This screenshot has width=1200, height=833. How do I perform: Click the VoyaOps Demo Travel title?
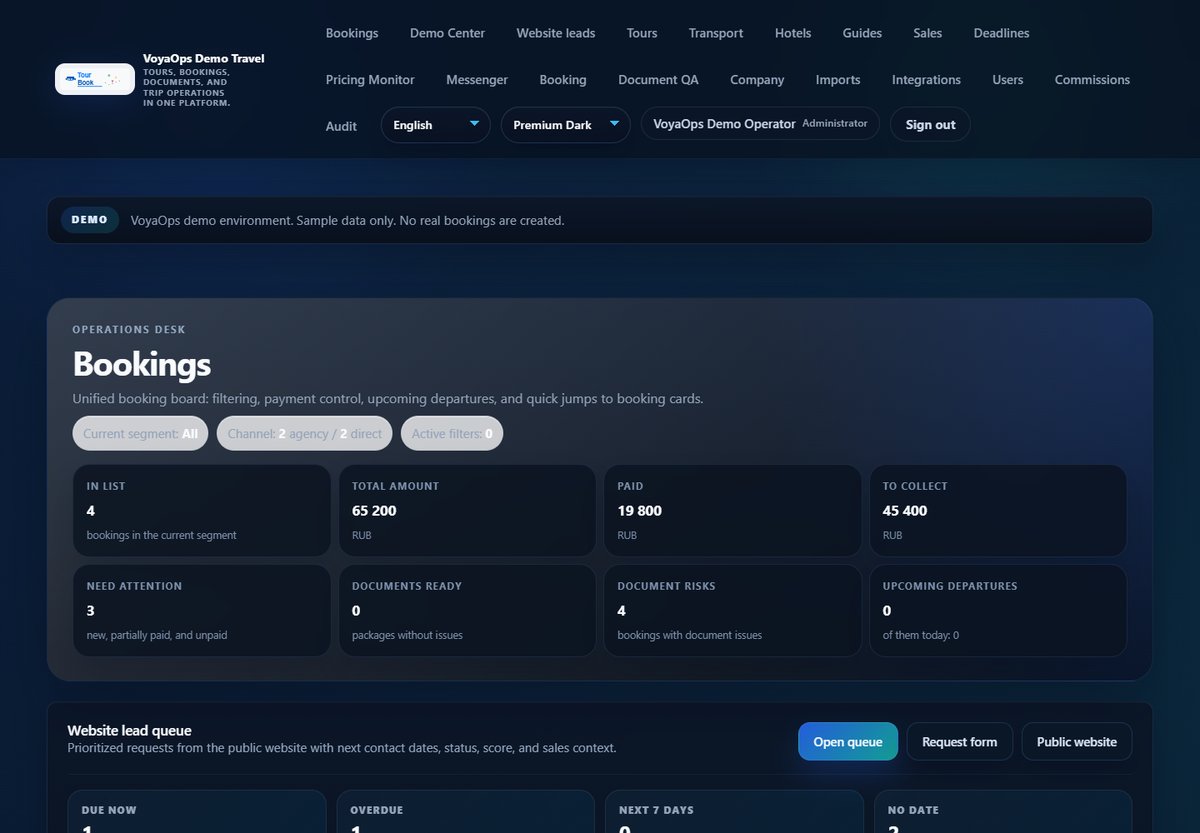[204, 59]
